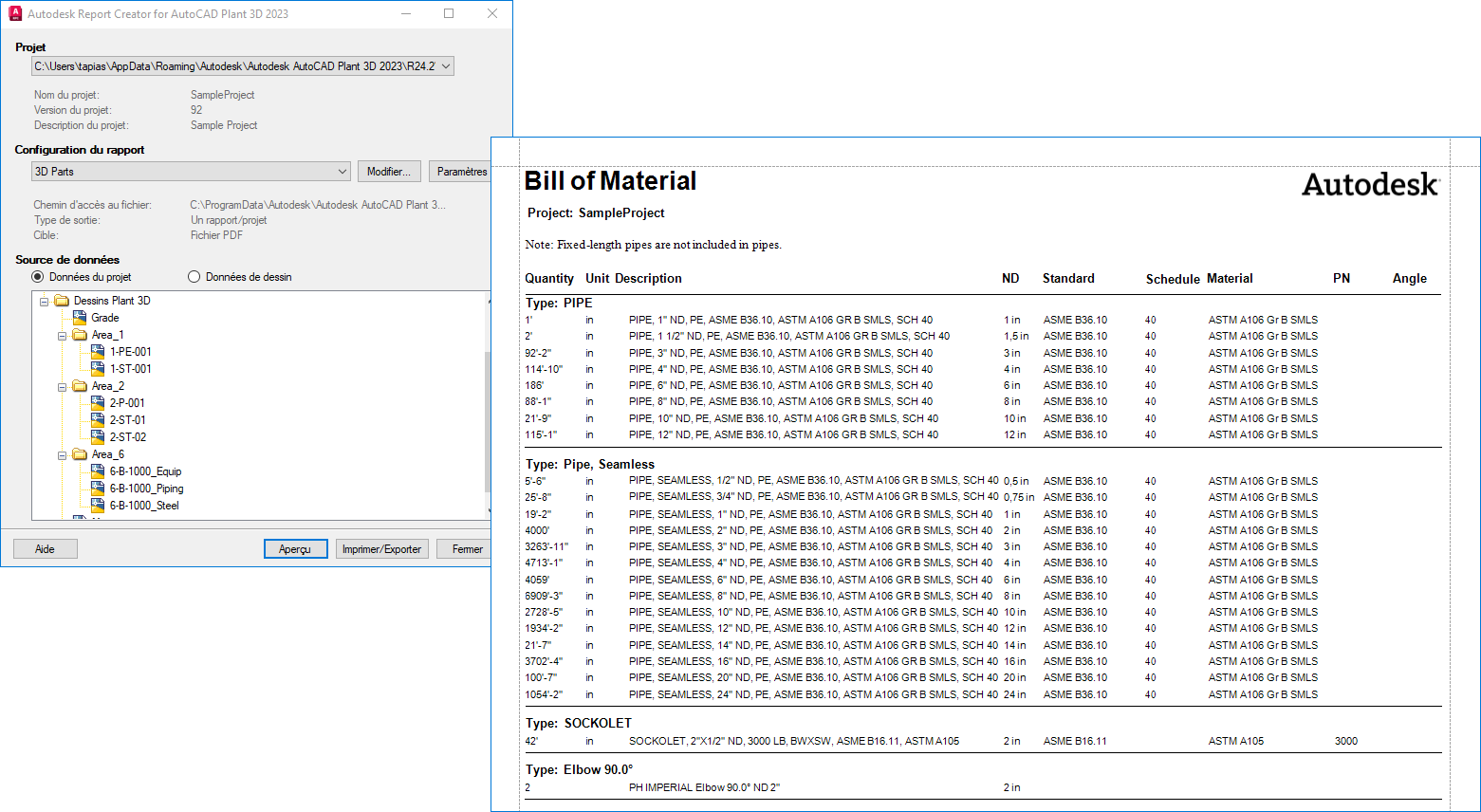Click the Area_6 folder icon
Viewport: 1481px width, 812px height.
click(80, 454)
